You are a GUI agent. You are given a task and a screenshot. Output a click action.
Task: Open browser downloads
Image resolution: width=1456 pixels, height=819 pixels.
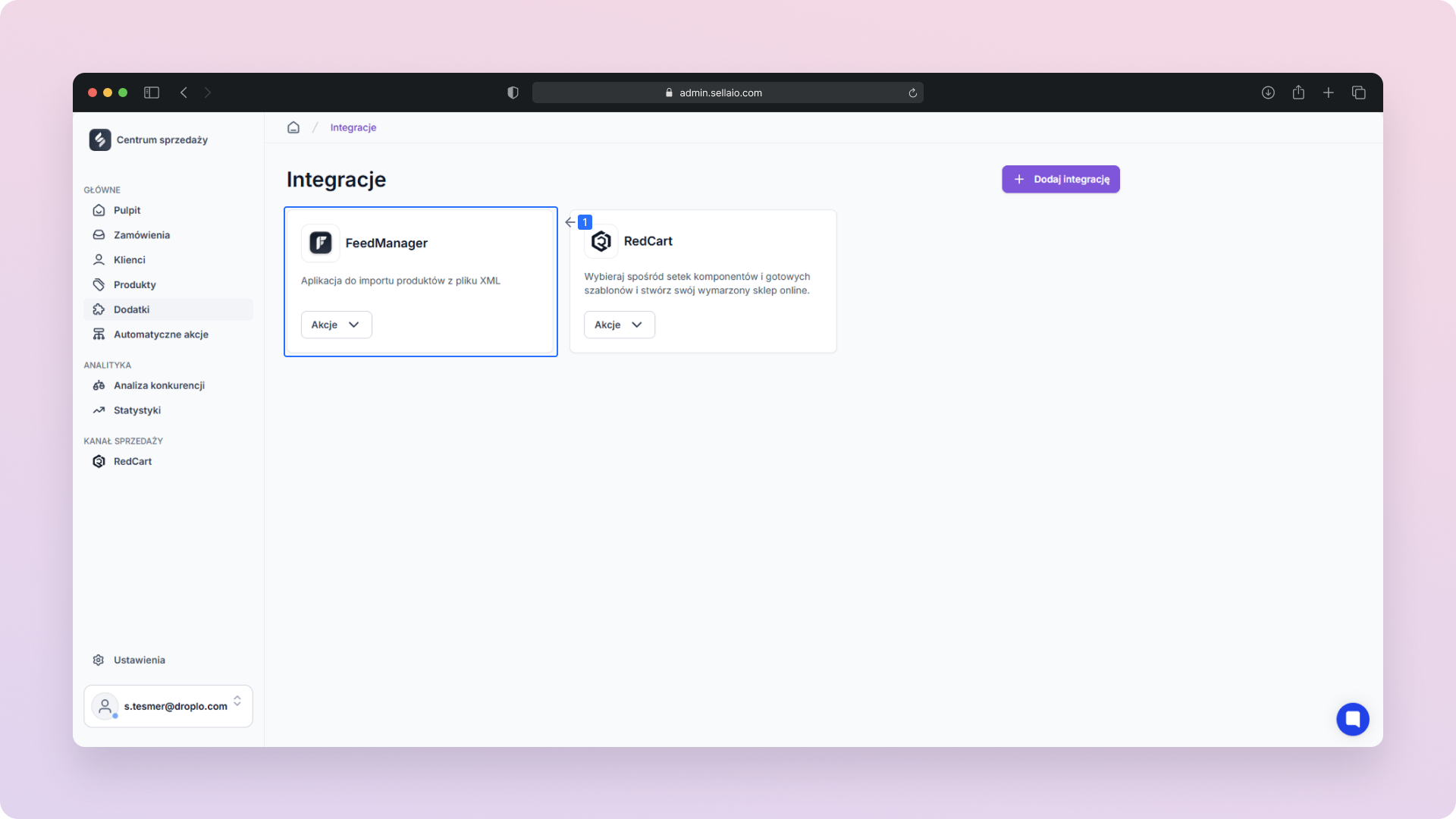coord(1268,93)
